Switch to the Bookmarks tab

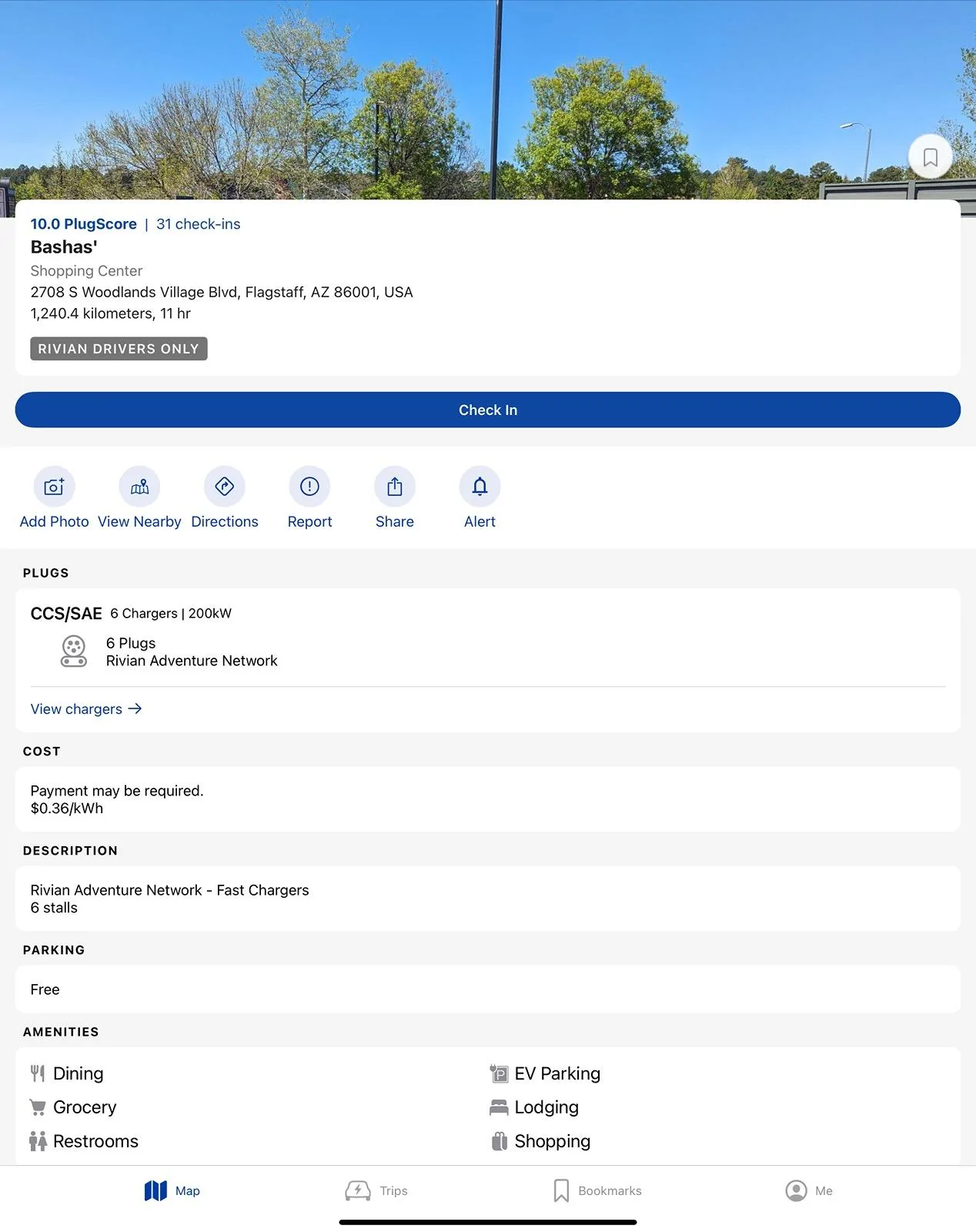click(597, 1190)
